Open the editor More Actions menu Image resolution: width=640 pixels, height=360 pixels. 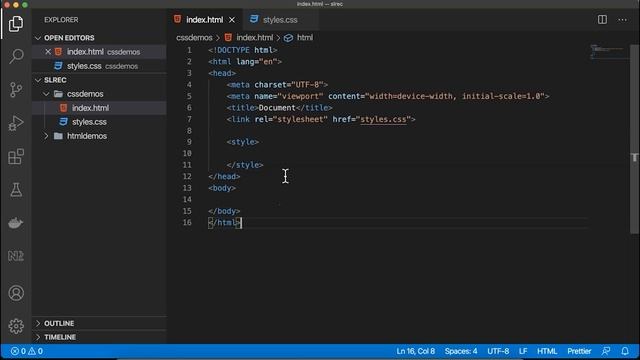tap(622, 20)
